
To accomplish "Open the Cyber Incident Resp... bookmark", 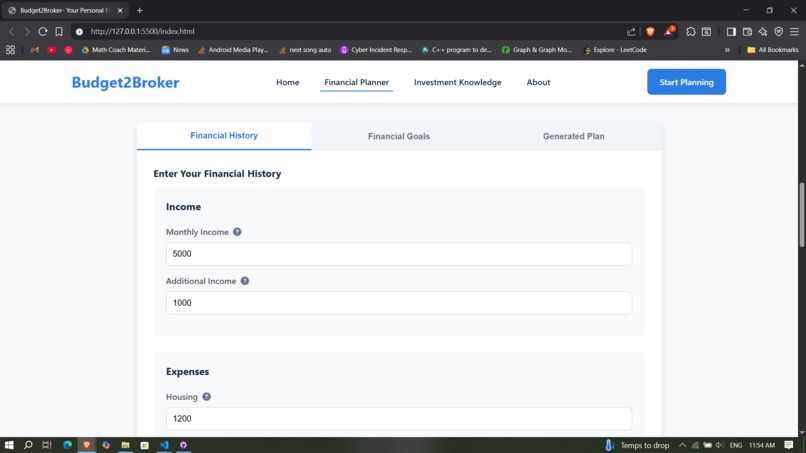I will (x=376, y=50).
